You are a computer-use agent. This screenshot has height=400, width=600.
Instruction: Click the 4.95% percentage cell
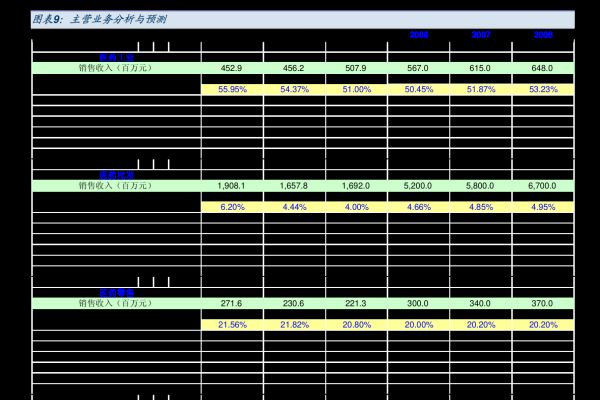click(x=542, y=207)
